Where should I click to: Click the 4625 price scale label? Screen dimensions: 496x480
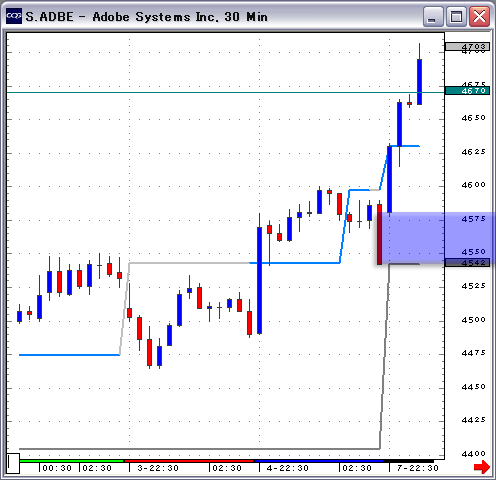(474, 152)
